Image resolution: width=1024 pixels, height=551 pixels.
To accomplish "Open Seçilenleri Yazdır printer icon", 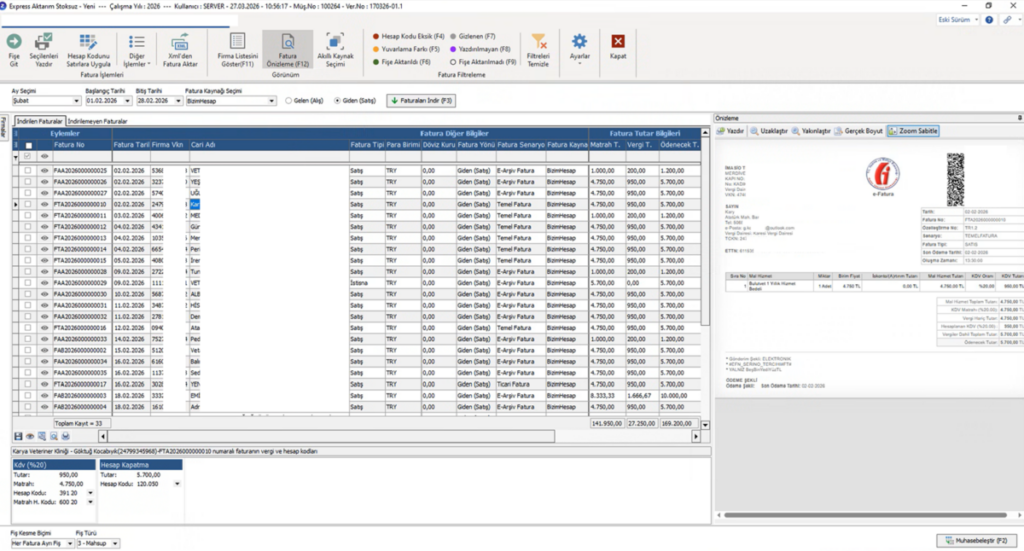I will click(43, 42).
